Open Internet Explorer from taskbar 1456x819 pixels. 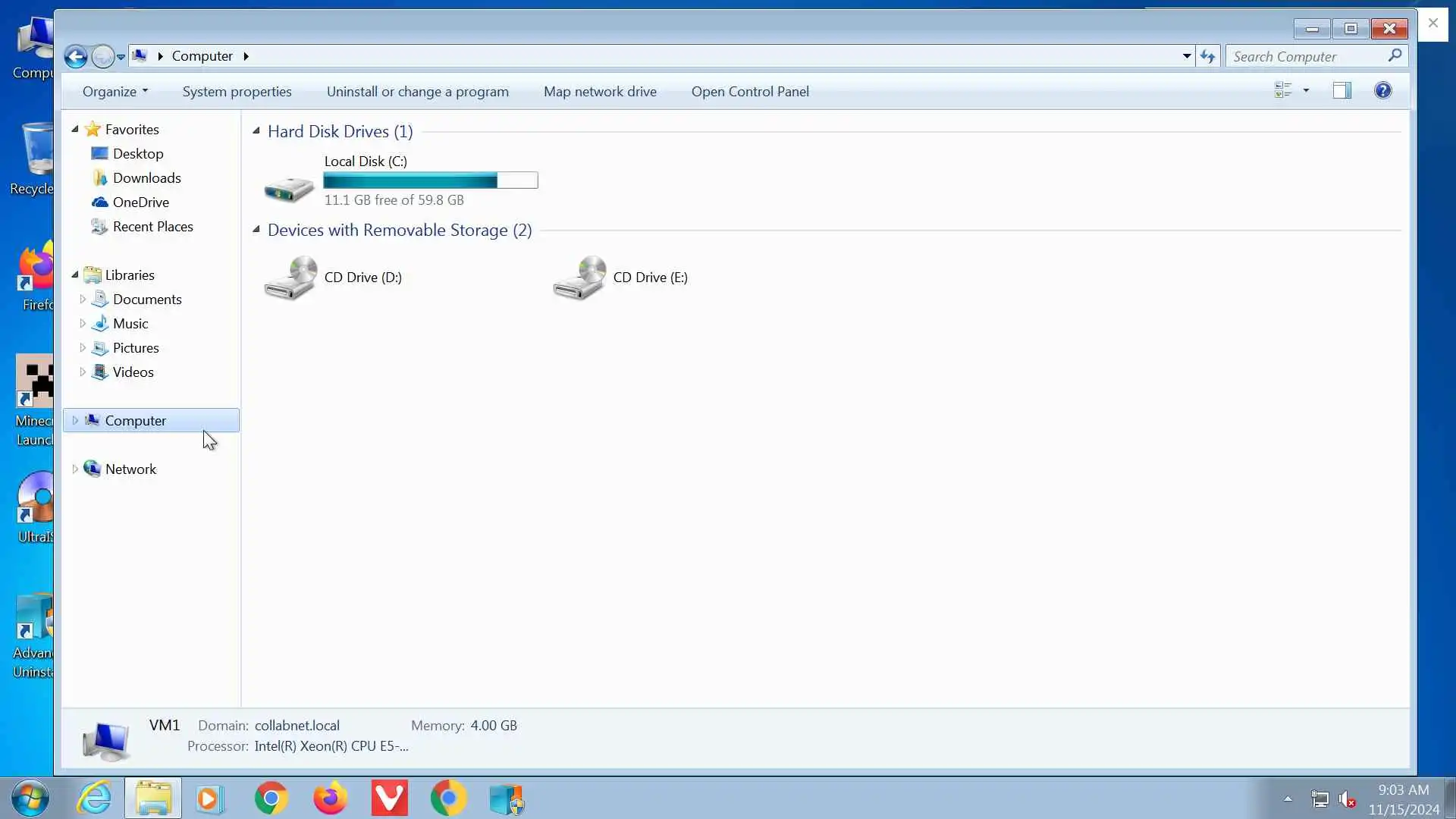point(95,799)
